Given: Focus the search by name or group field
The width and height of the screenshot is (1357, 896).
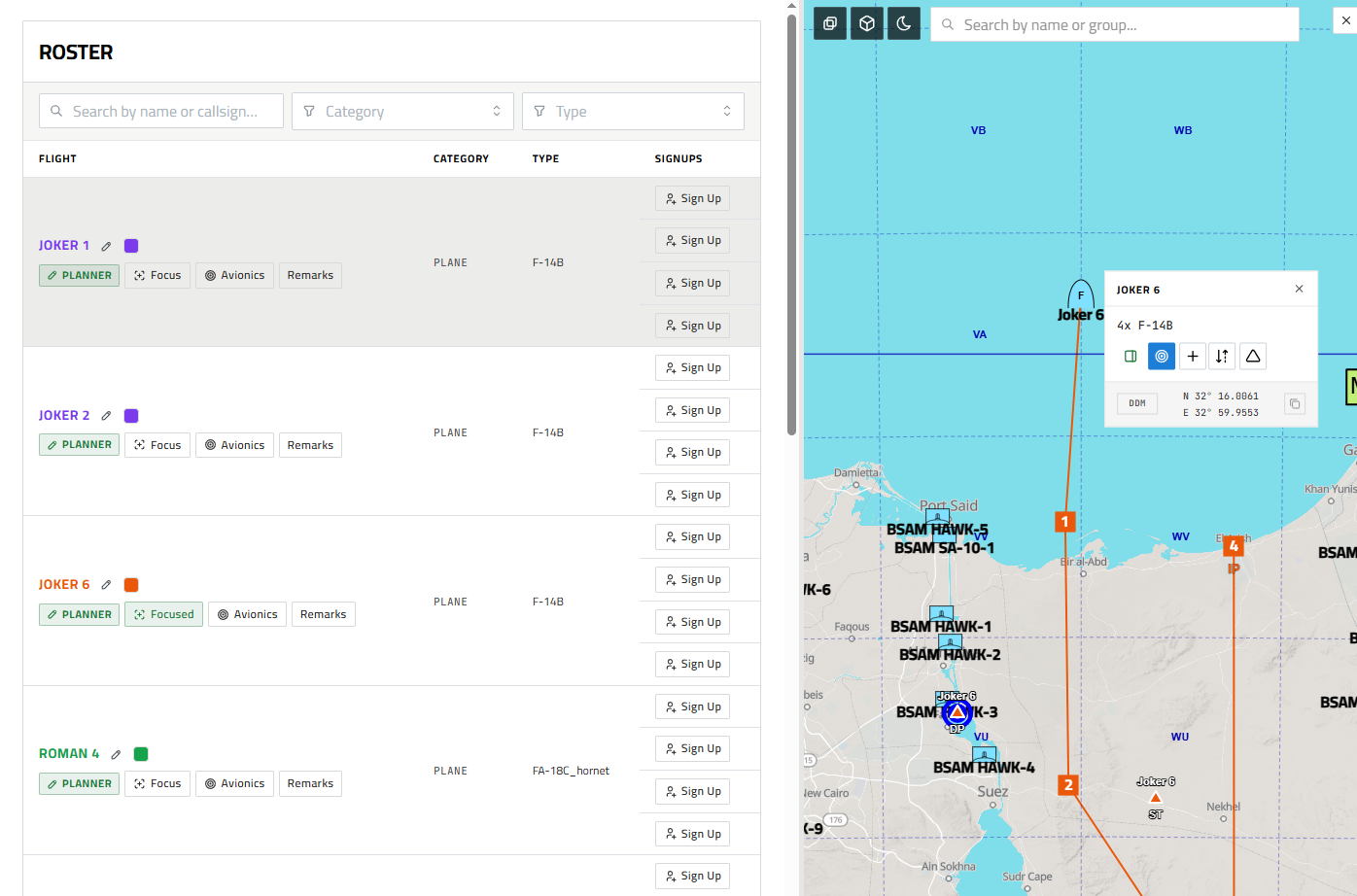Looking at the screenshot, I should (x=1115, y=24).
